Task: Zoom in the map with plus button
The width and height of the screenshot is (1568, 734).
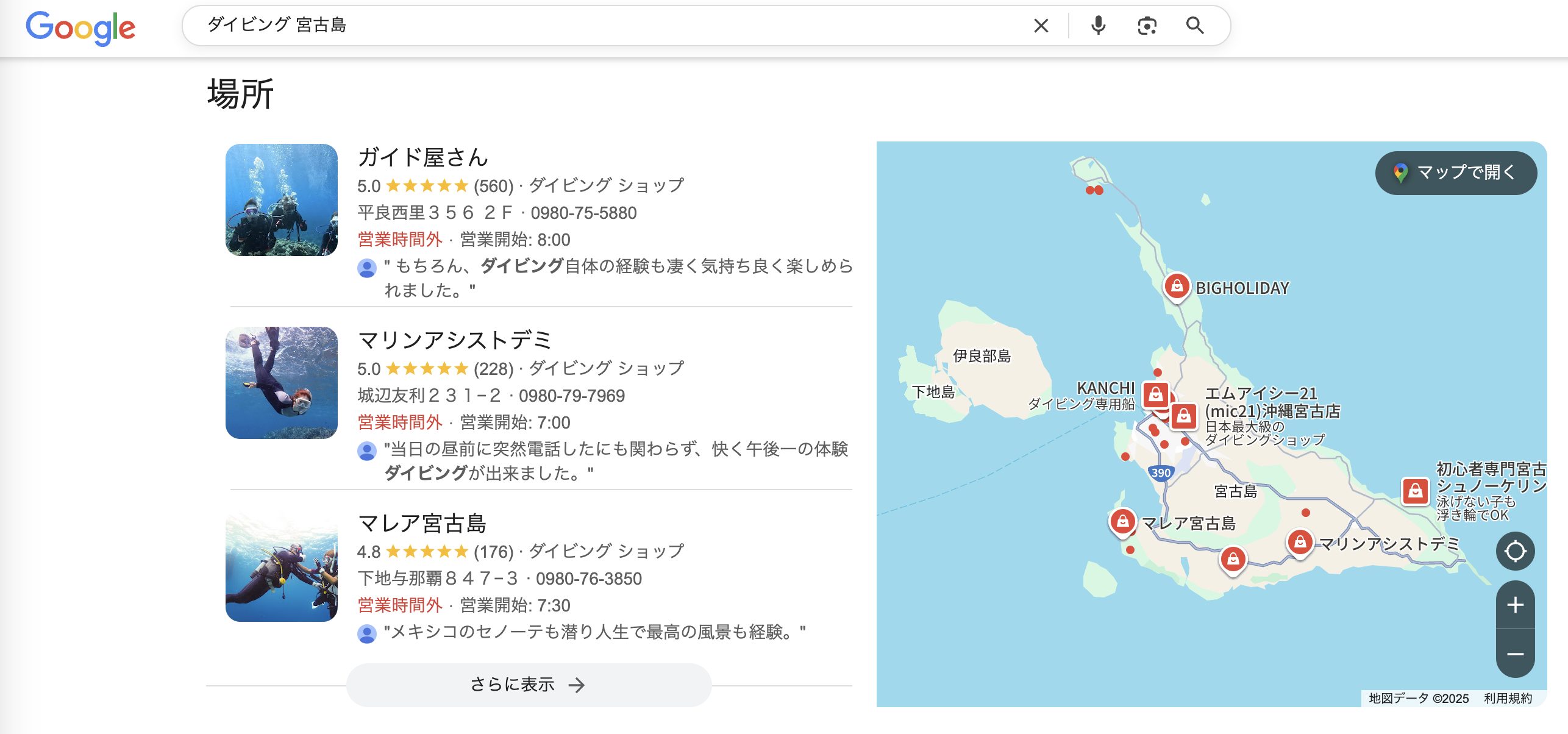Action: 1515,605
